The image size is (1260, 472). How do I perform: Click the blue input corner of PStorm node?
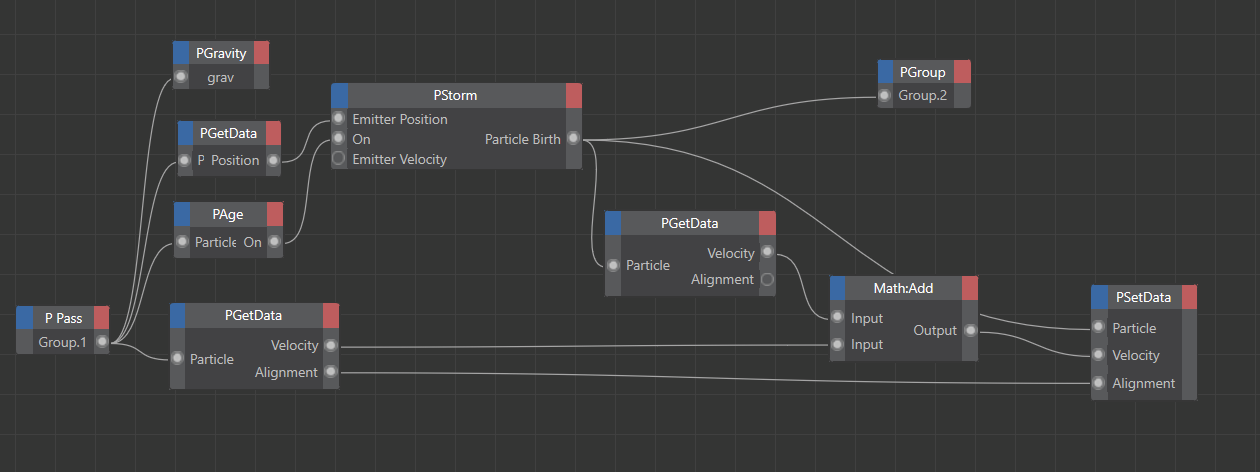coord(340,95)
